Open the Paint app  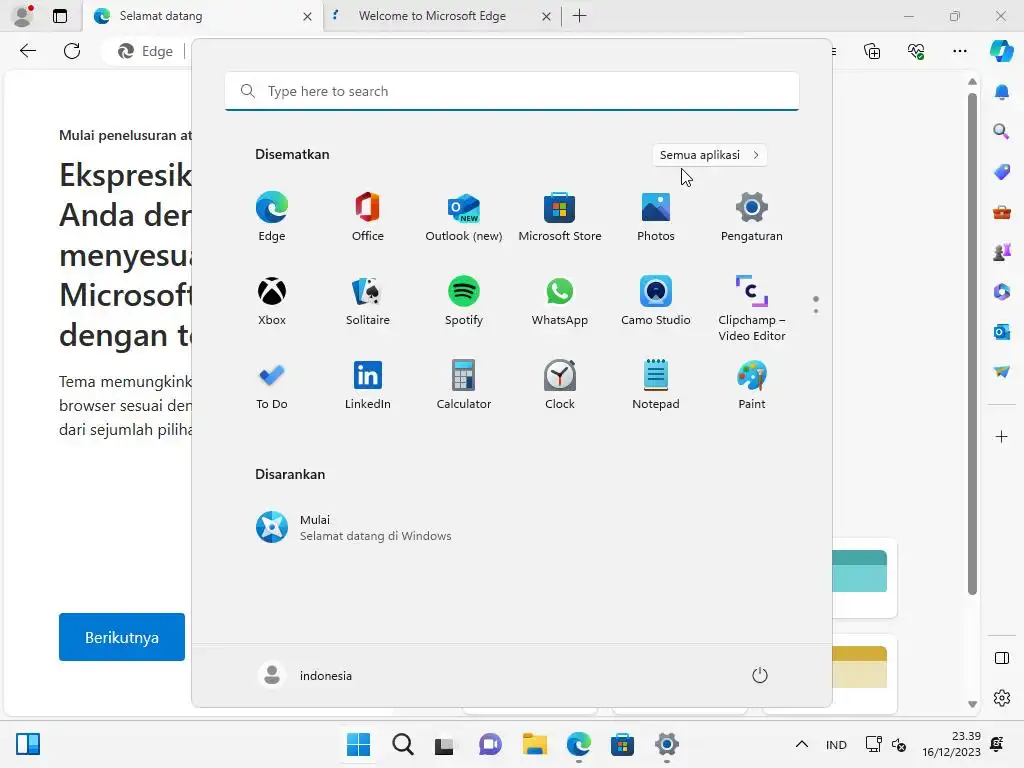[752, 385]
